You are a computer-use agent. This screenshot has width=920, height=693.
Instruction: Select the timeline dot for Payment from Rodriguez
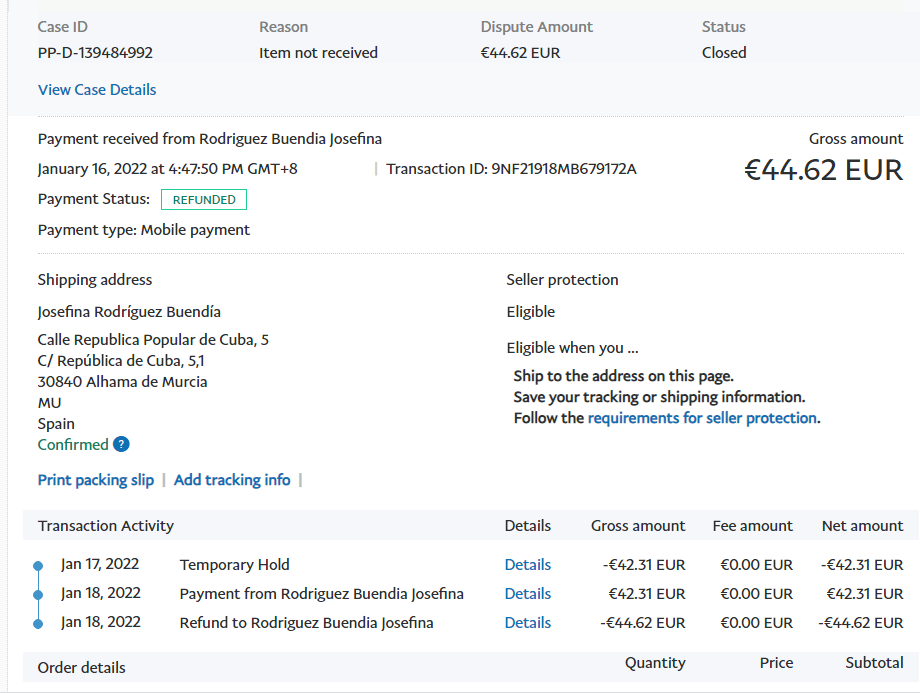click(38, 595)
